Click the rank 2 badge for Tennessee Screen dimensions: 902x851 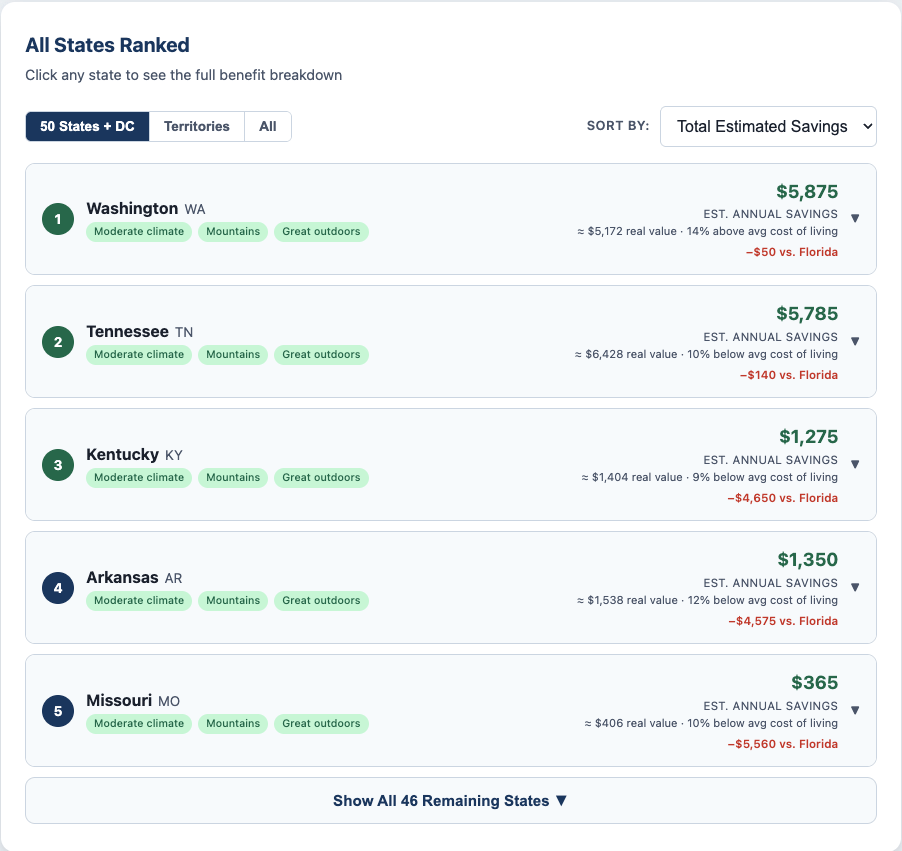click(x=58, y=342)
